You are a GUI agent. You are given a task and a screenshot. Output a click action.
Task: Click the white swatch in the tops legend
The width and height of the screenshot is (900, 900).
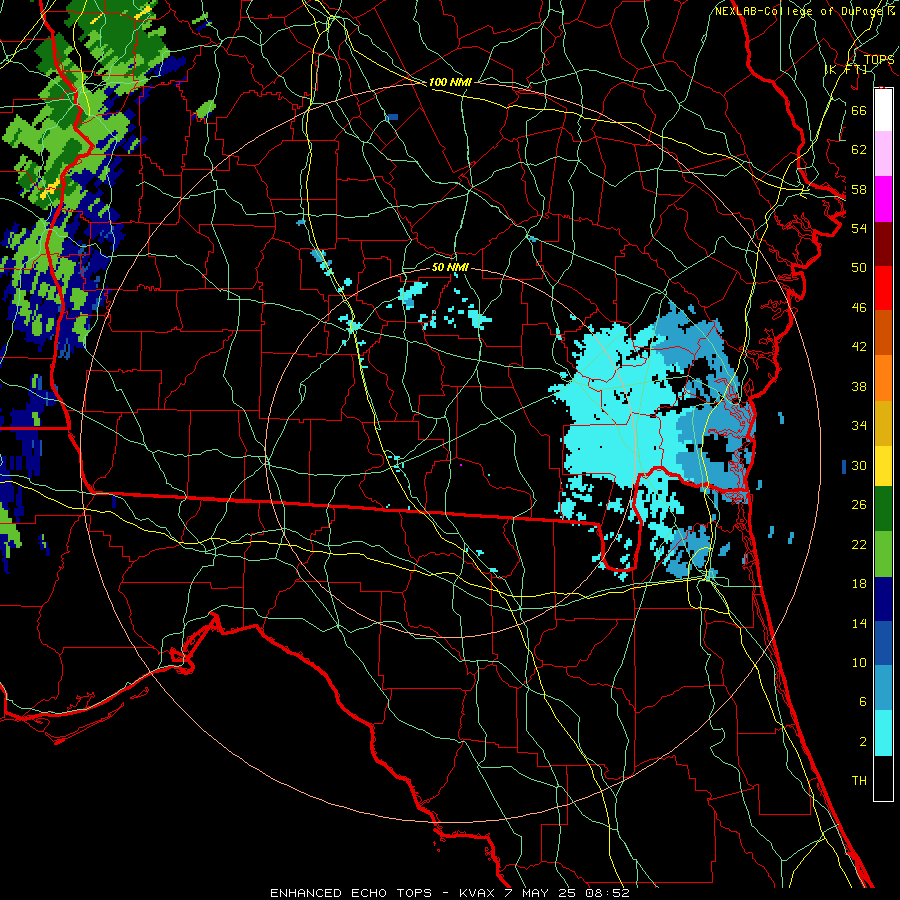[x=883, y=110]
